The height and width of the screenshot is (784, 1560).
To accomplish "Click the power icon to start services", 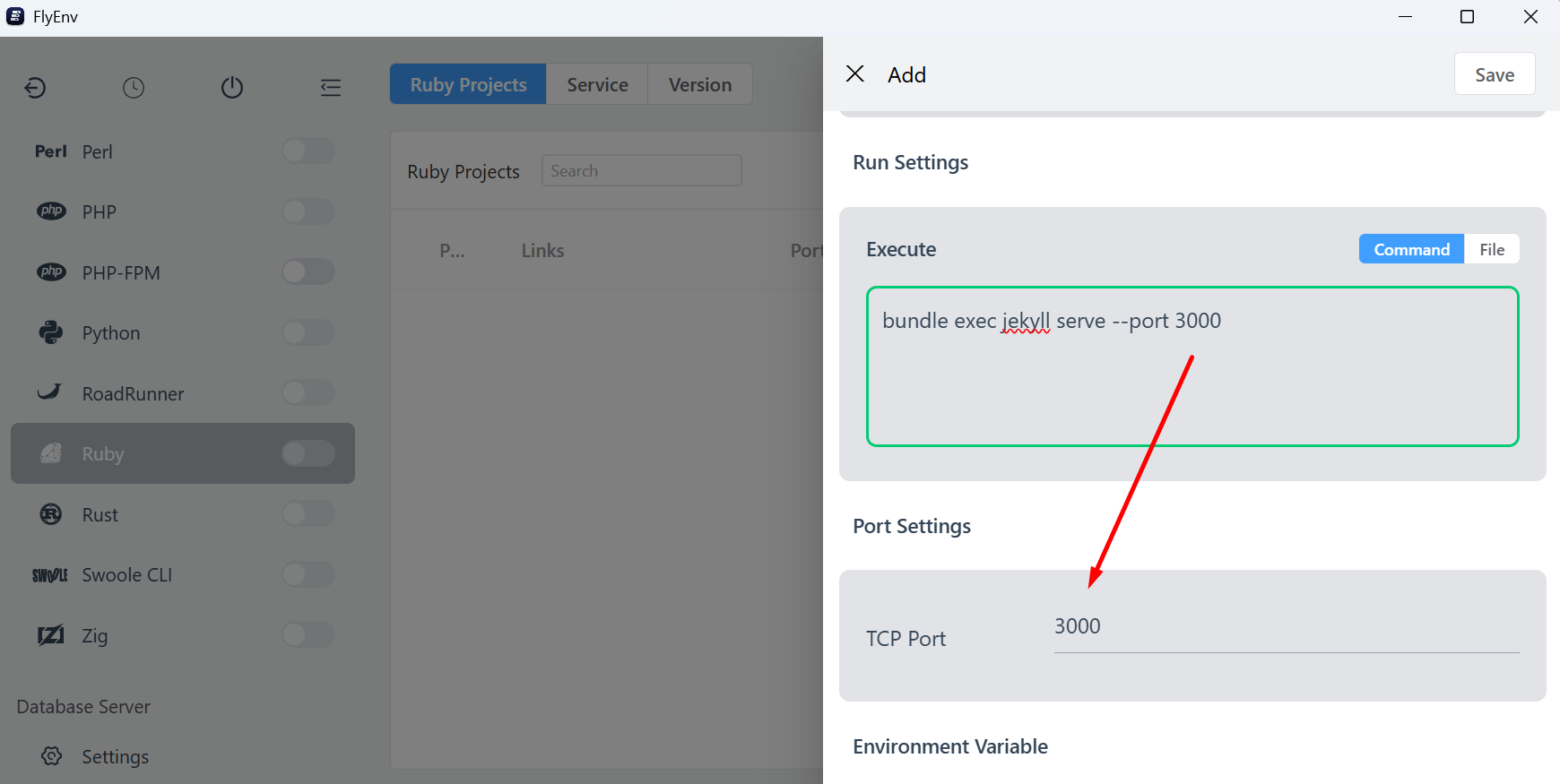I will [x=232, y=87].
